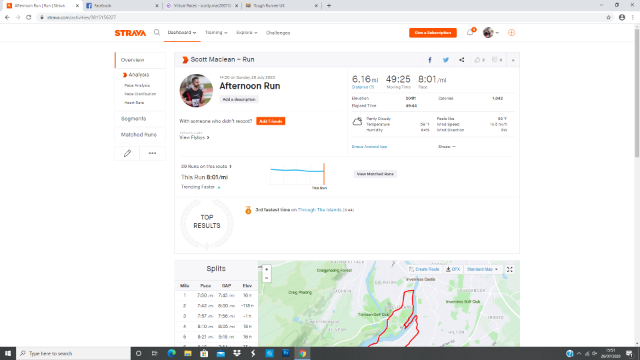Select the Matched Runs sidebar tab
Screen dimensions: 640x360
[140, 135]
